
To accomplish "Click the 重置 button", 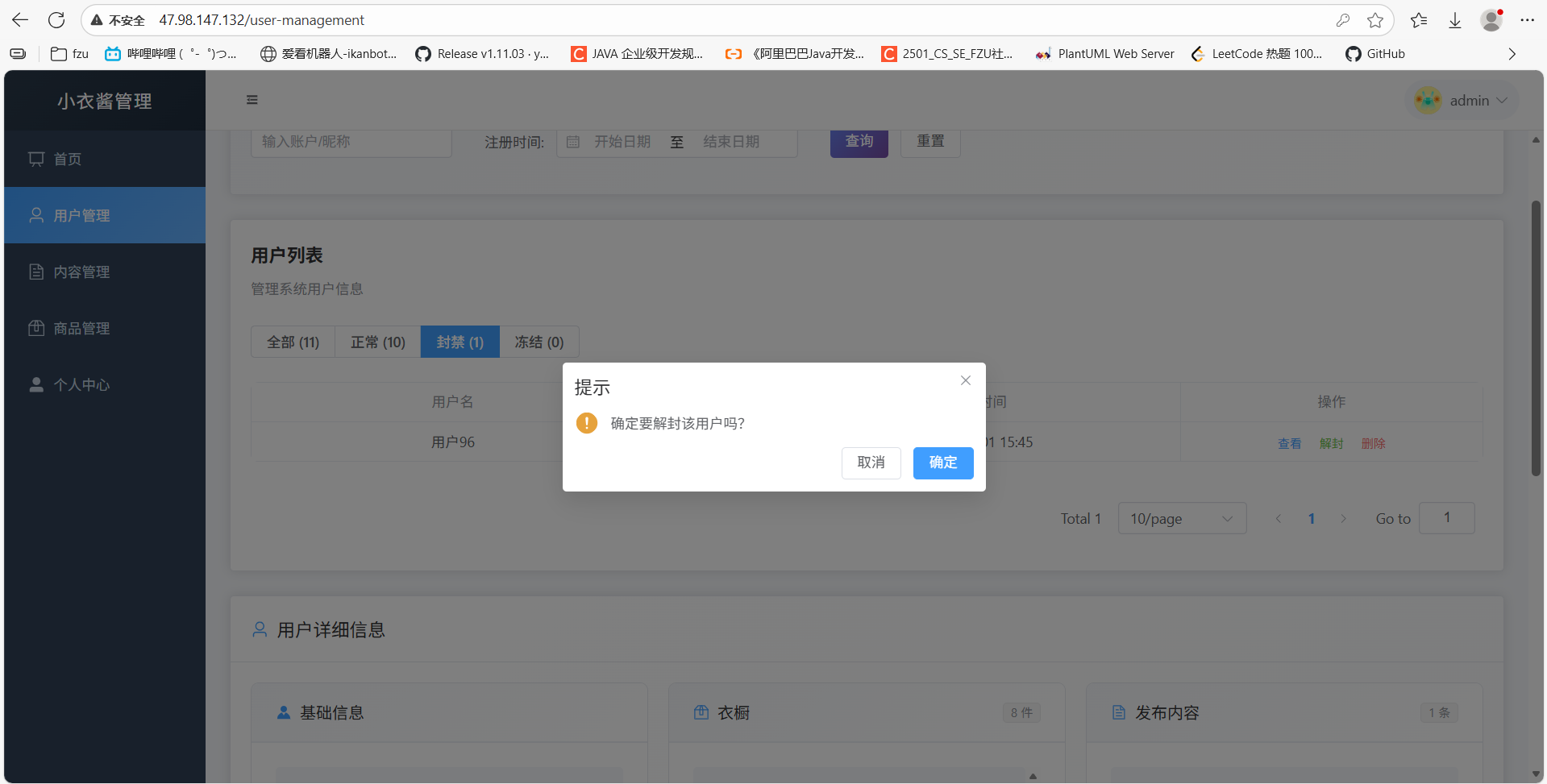I will point(930,142).
